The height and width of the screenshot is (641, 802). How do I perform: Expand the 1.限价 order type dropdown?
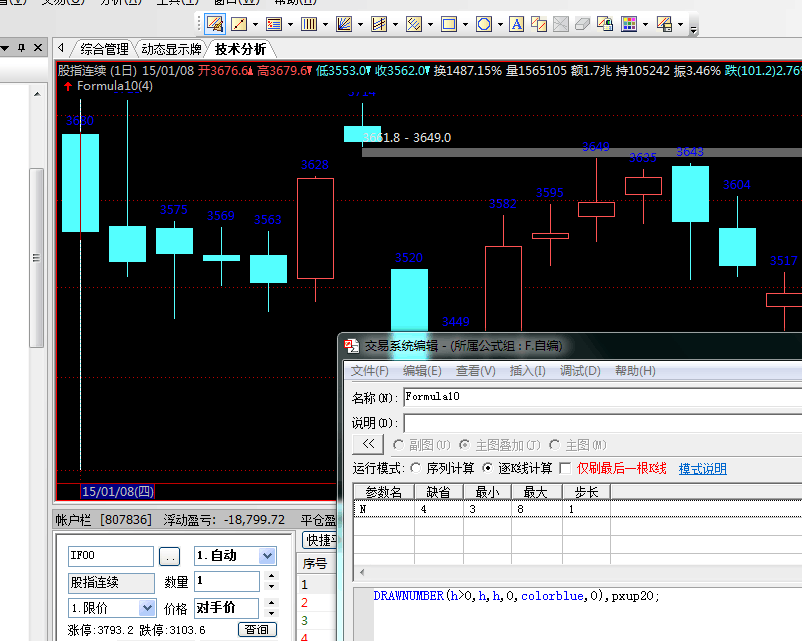[x=147, y=608]
